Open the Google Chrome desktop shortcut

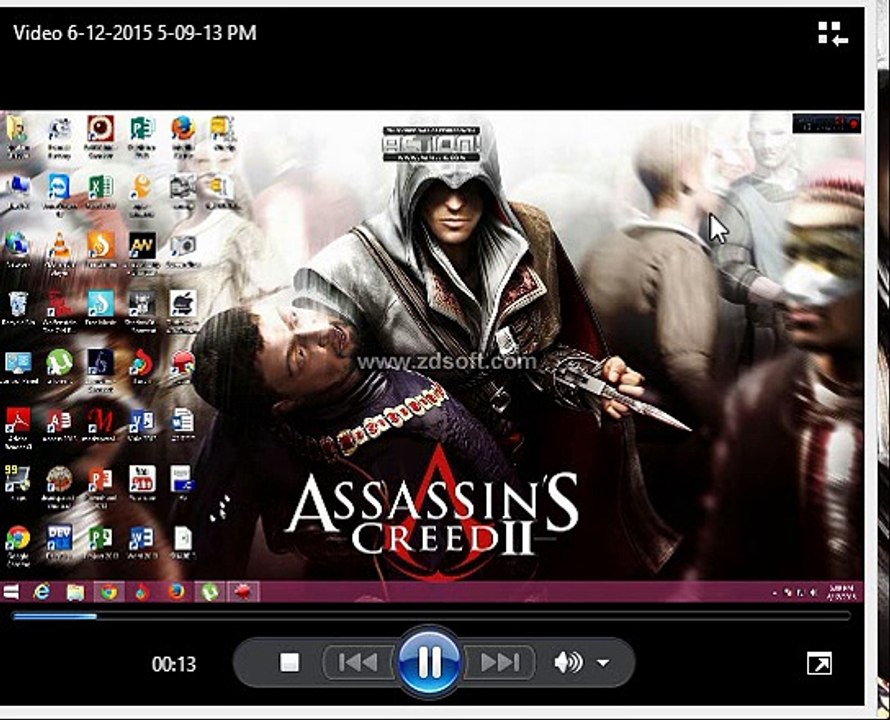(18, 545)
